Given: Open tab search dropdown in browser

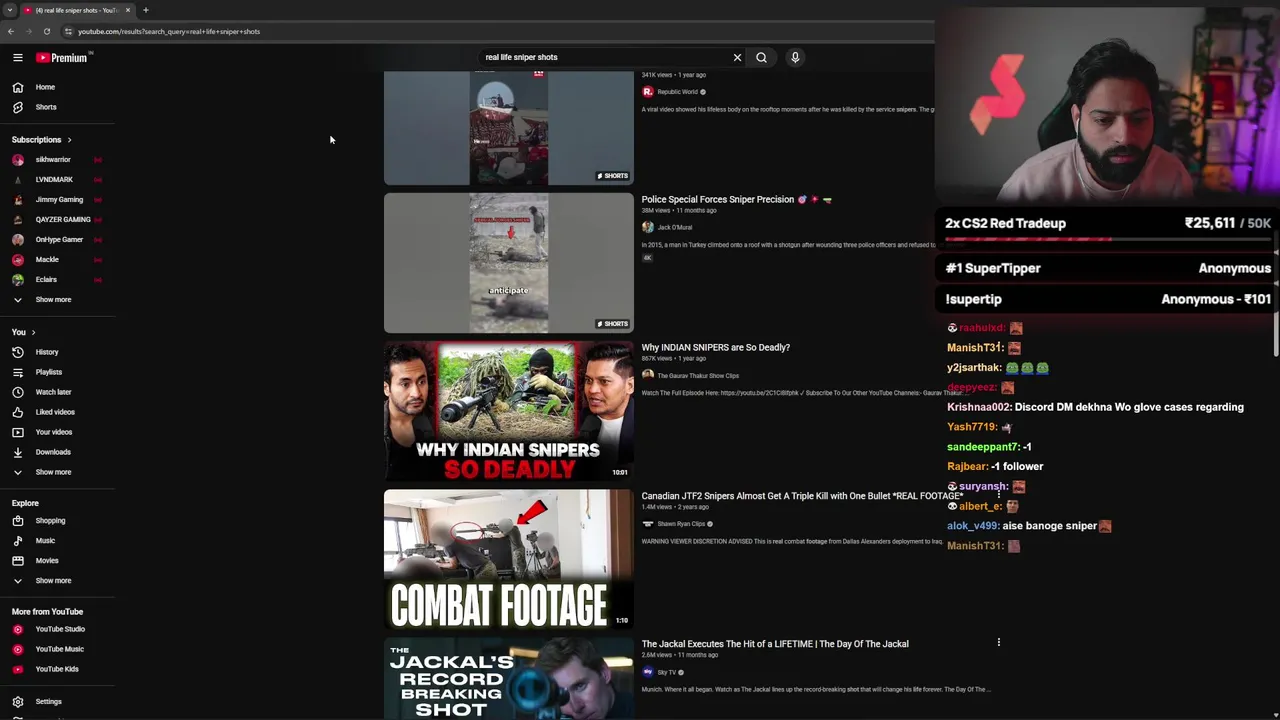Looking at the screenshot, I should [10, 10].
